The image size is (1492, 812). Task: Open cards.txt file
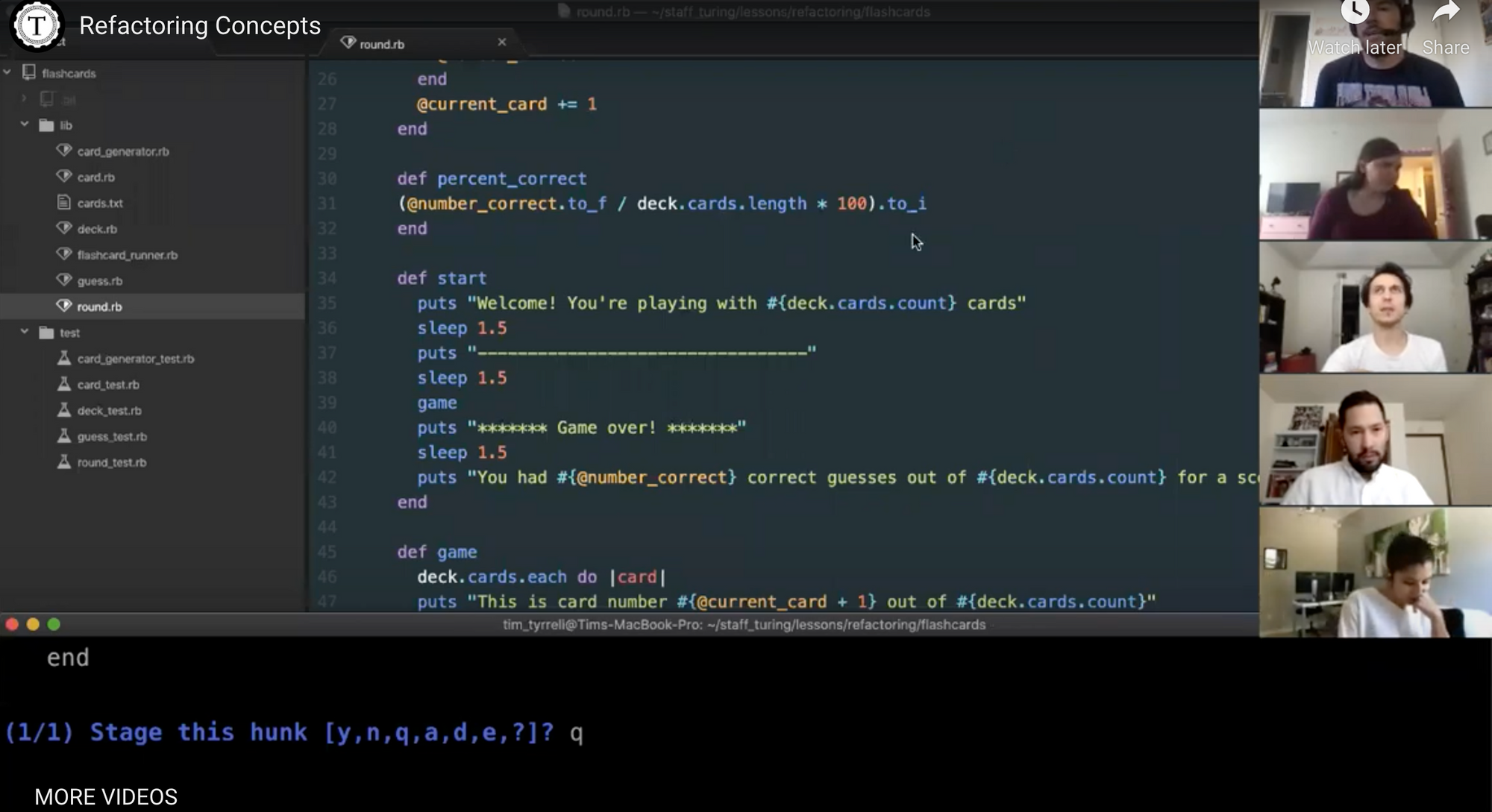click(100, 203)
